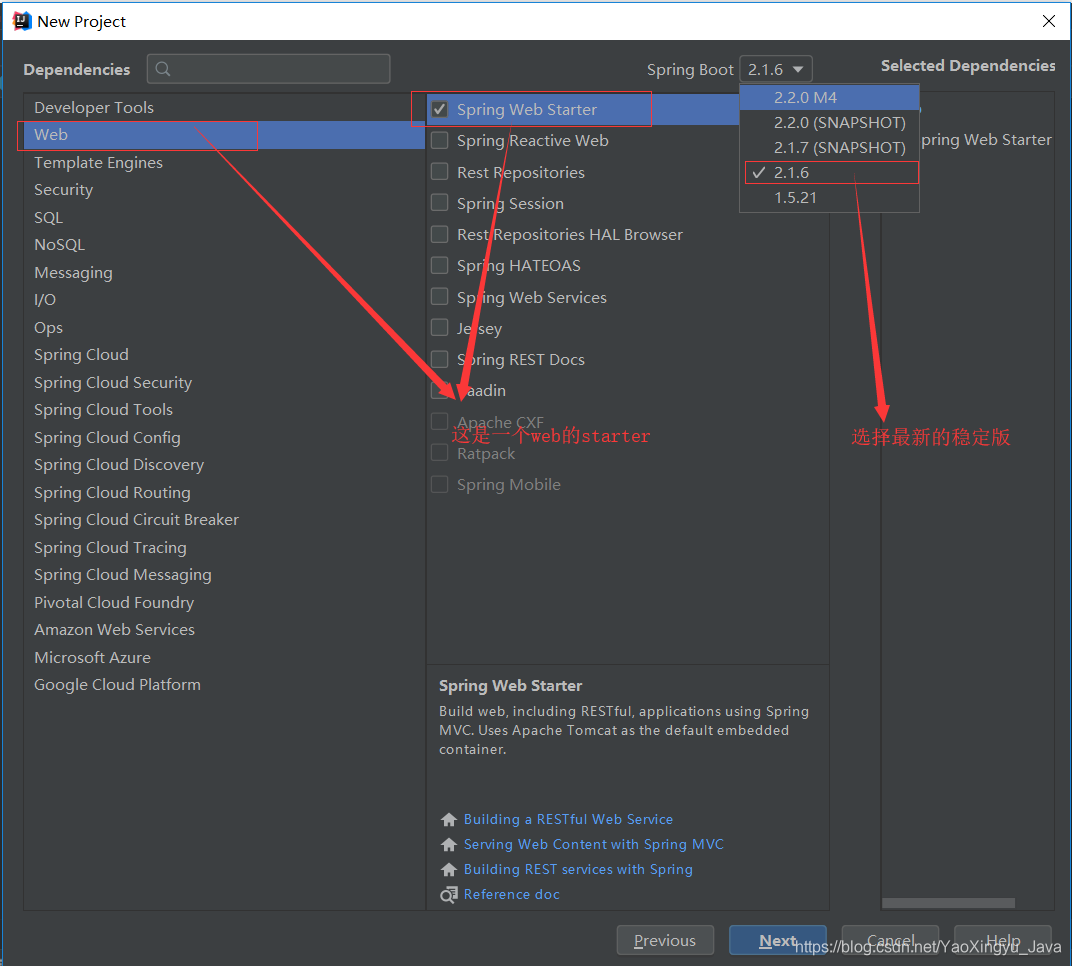The width and height of the screenshot is (1072, 966).
Task: Click home icon beside Building a RESTful Web Service
Action: click(448, 819)
